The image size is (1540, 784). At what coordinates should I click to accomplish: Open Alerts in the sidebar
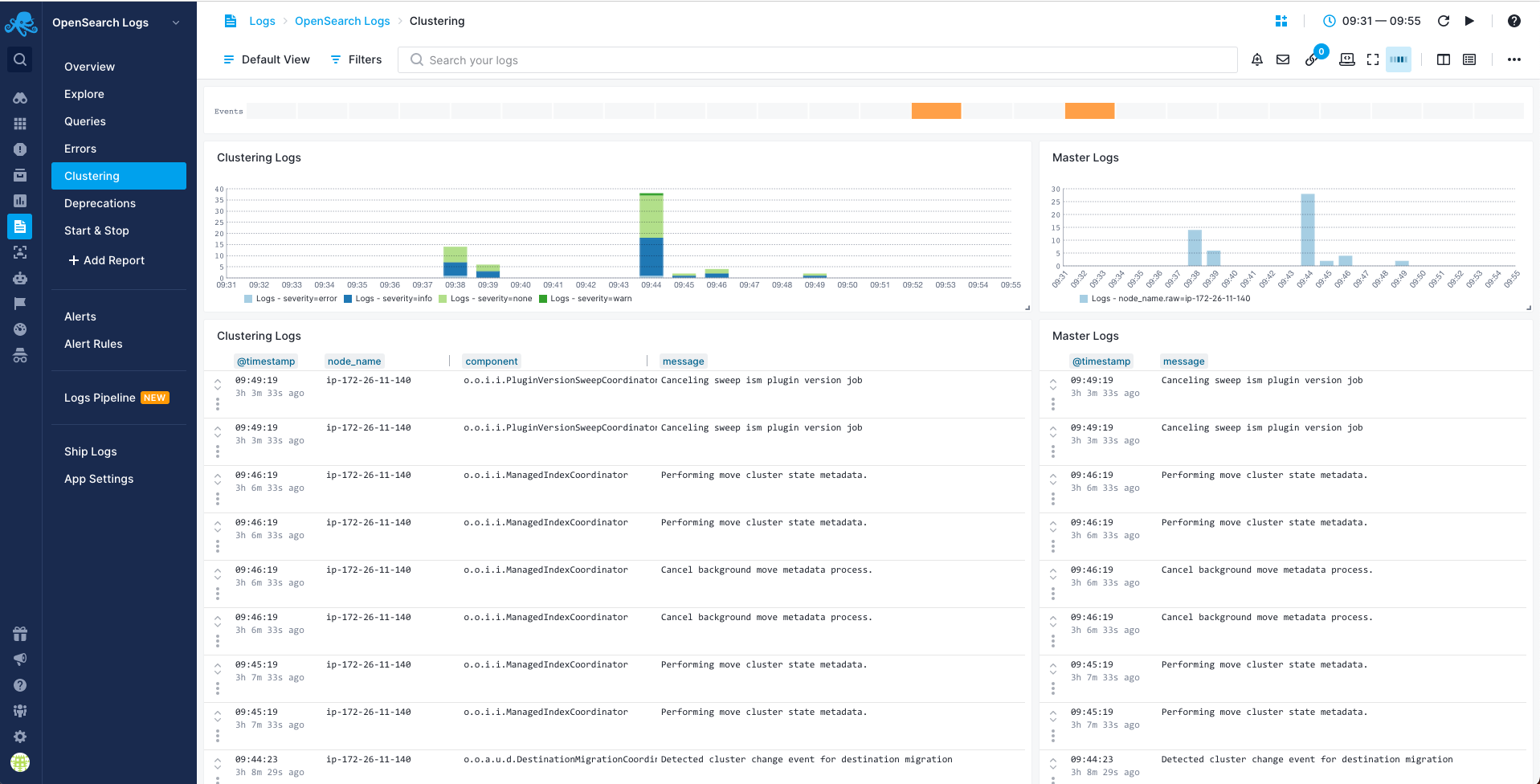pos(80,316)
